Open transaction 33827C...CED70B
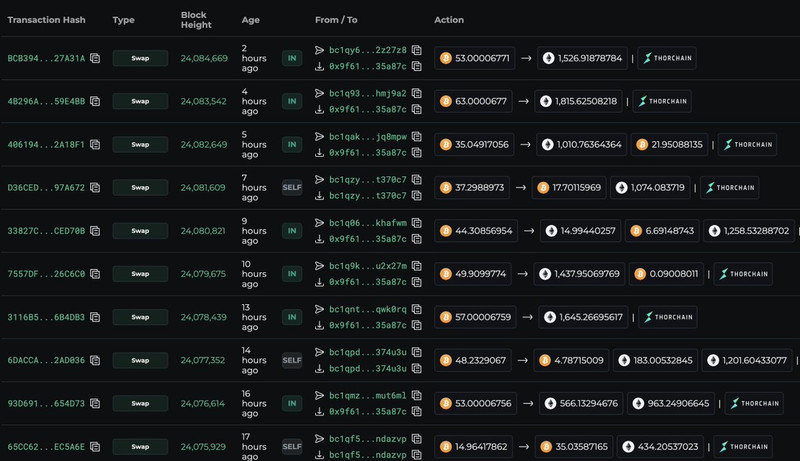Viewport: 800px width, 461px height. (46, 231)
